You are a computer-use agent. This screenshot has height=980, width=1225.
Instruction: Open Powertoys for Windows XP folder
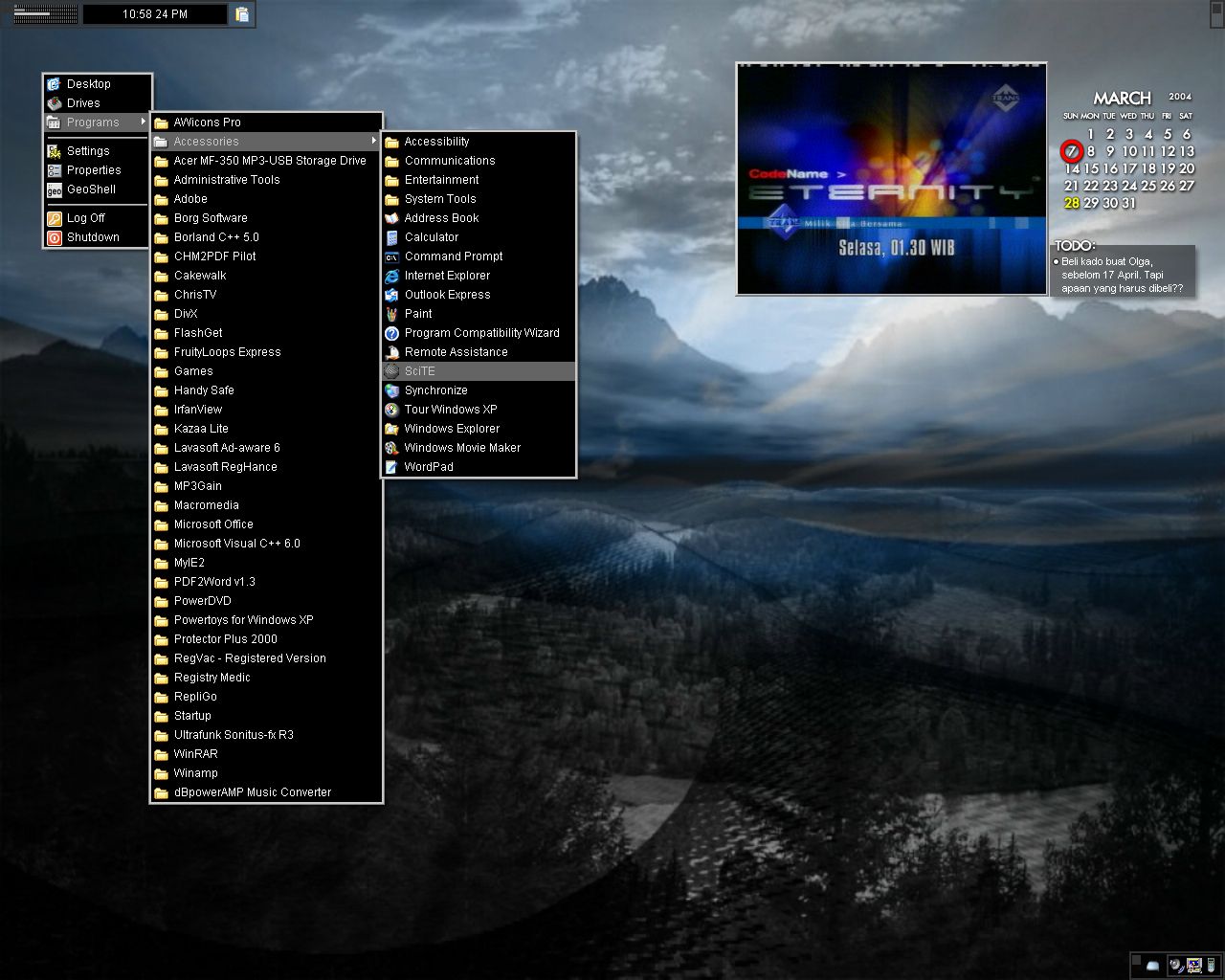(x=267, y=620)
